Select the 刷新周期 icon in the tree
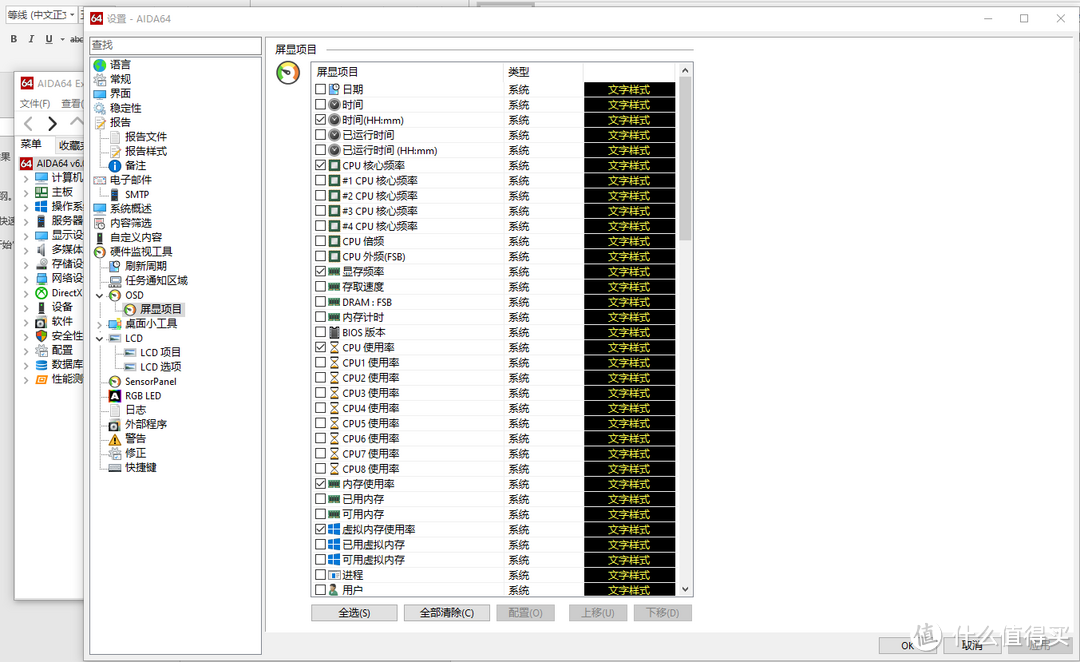This screenshot has width=1080, height=662. pyautogui.click(x=115, y=267)
